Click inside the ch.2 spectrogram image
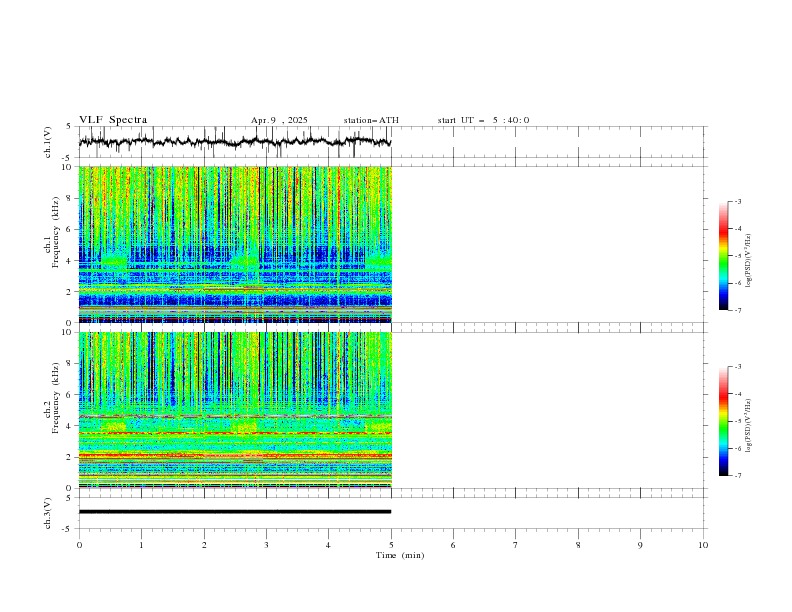 click(x=235, y=410)
